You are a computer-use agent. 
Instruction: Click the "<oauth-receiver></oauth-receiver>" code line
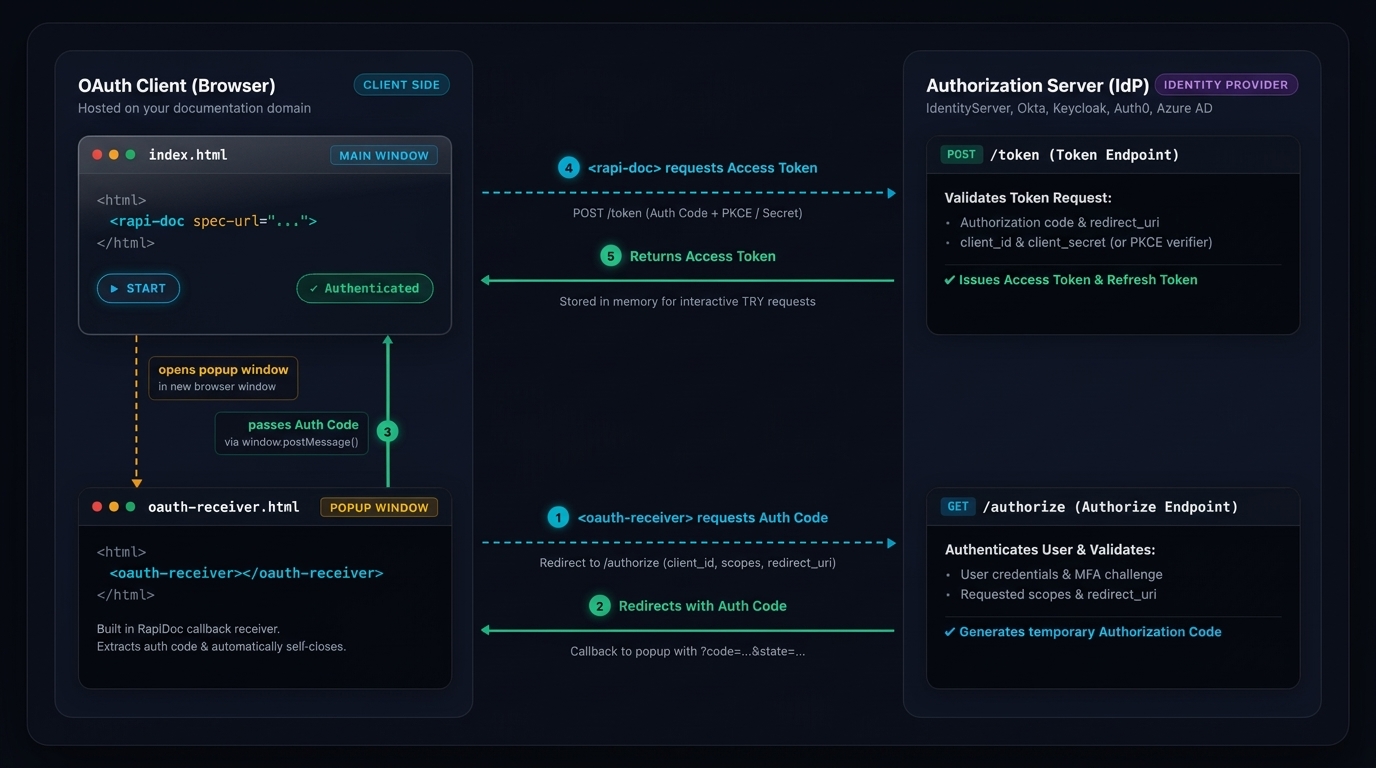coord(246,573)
